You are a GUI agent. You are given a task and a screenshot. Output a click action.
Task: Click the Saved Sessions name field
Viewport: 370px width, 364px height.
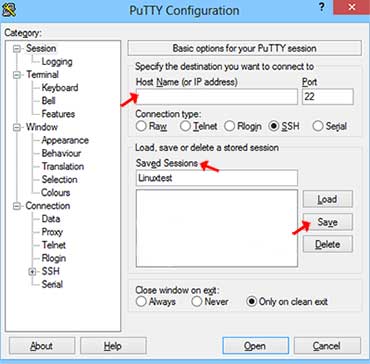pyautogui.click(x=217, y=178)
